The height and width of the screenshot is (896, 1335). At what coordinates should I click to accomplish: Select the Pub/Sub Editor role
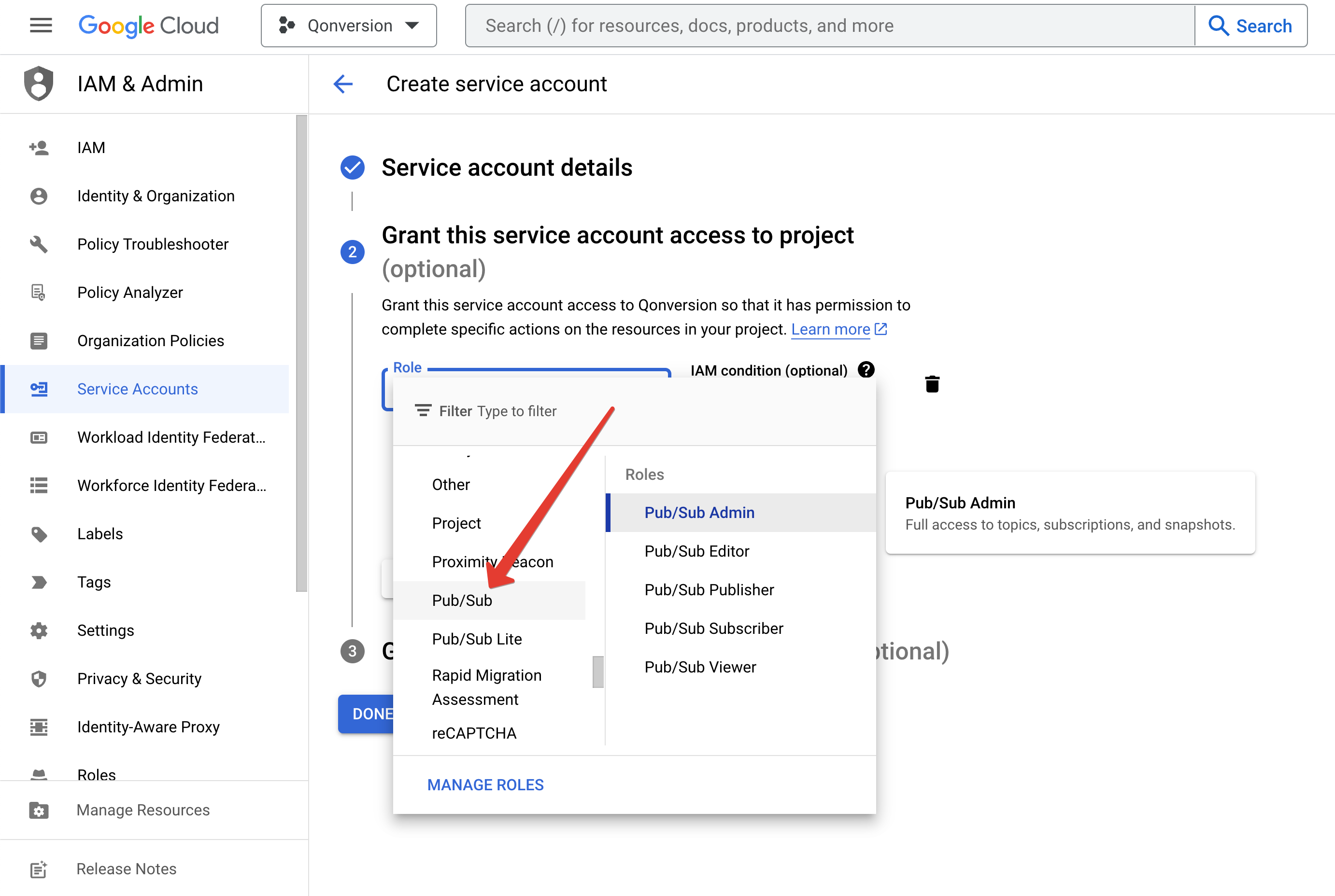click(696, 551)
